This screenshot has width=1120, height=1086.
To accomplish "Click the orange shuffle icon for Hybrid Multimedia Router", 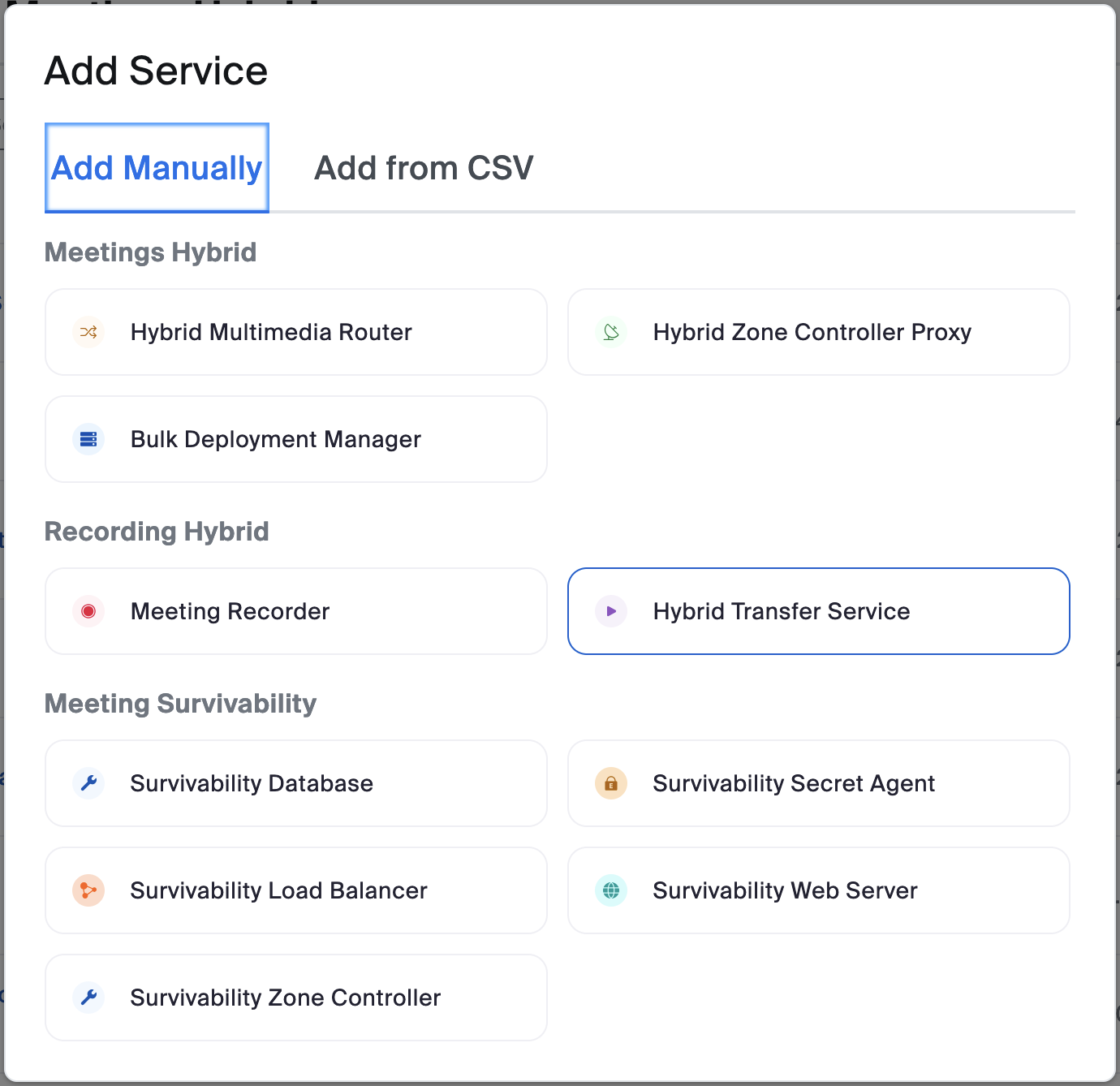I will [x=88, y=332].
